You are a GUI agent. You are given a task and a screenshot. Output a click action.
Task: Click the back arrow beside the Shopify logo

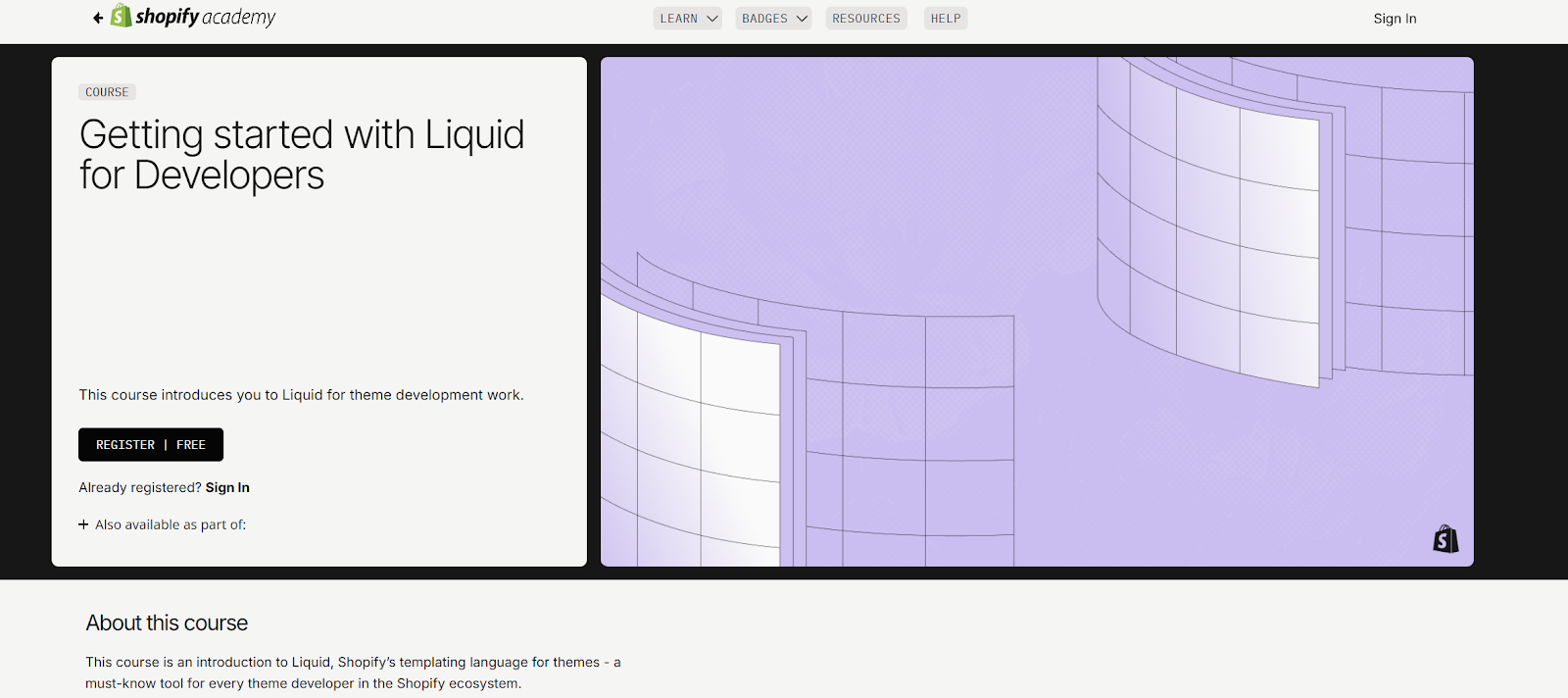(98, 18)
